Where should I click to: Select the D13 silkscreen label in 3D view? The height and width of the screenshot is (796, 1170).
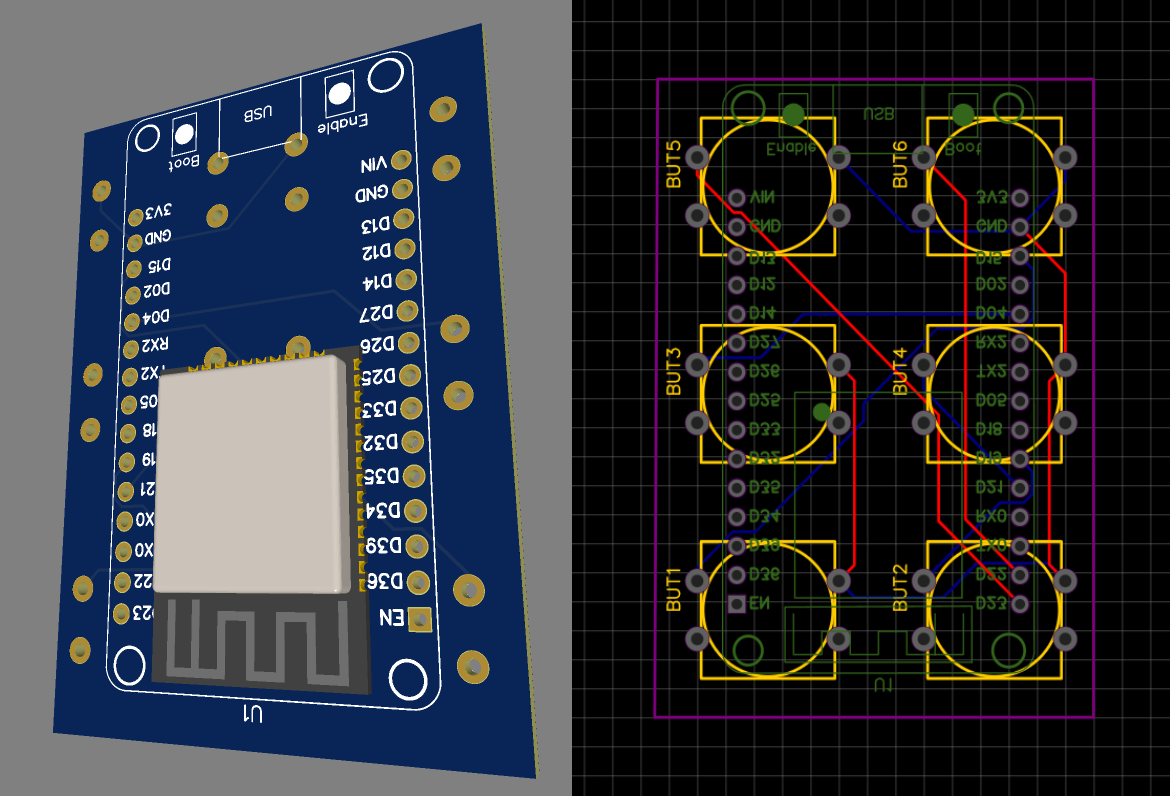pos(375,224)
